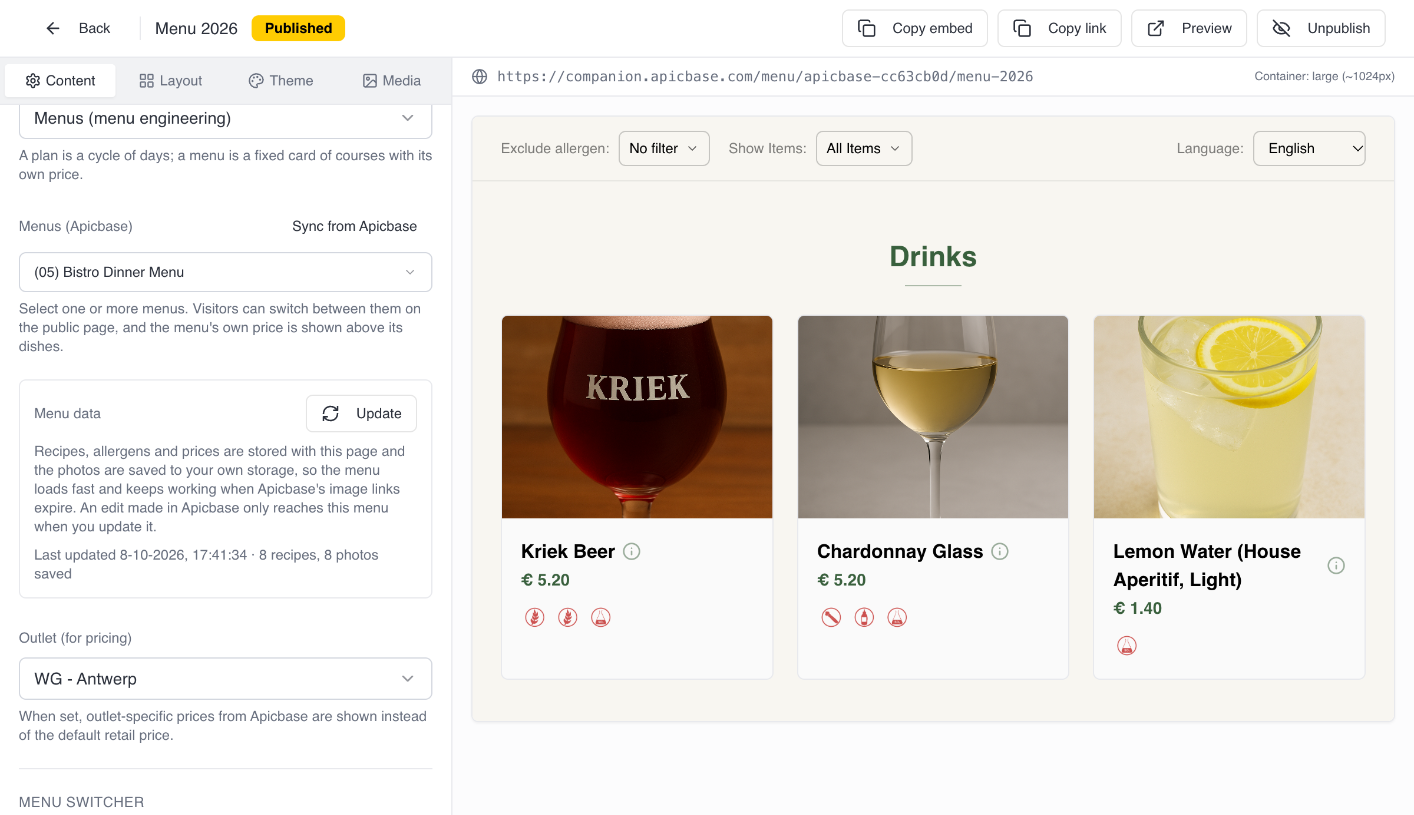The image size is (1414, 815).
Task: Click the flask allergen icon under Lemon Water
Action: tap(1127, 645)
